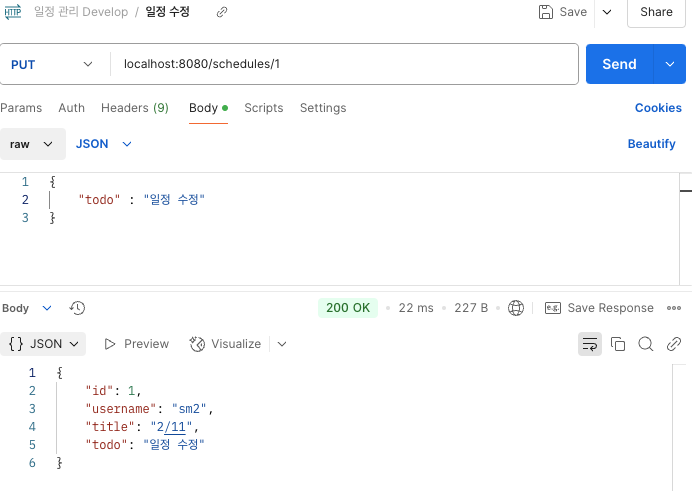The width and height of the screenshot is (692, 491).
Task: Open the Visualize response view
Action: point(225,344)
